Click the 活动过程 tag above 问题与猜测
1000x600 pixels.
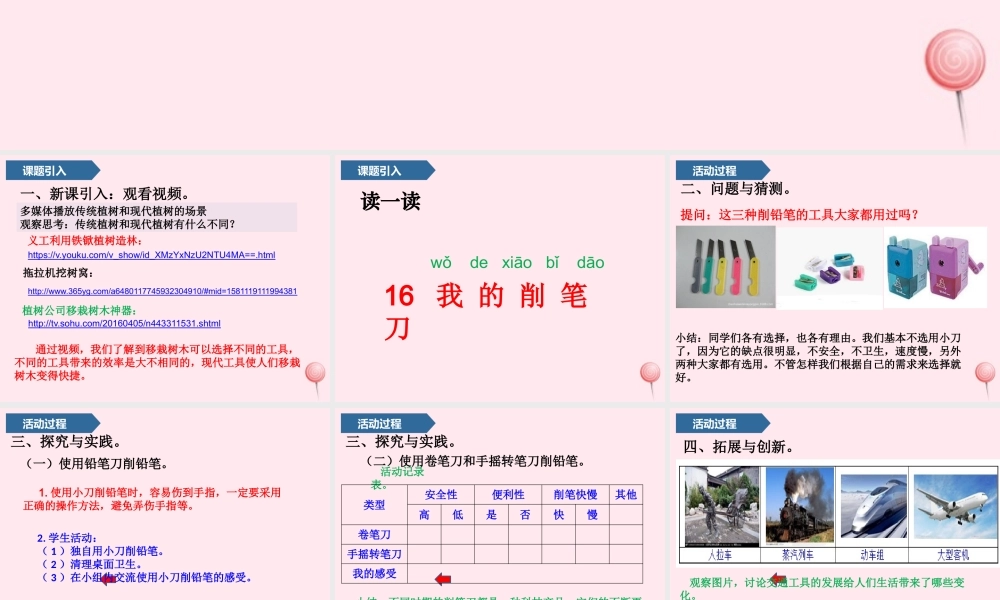tap(722, 170)
